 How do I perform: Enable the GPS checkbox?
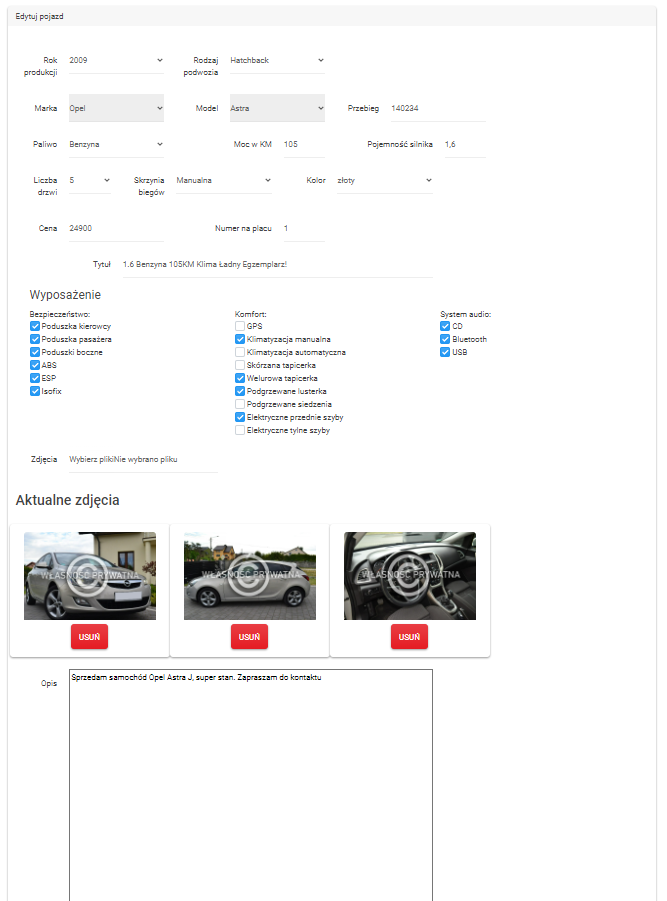click(240, 326)
